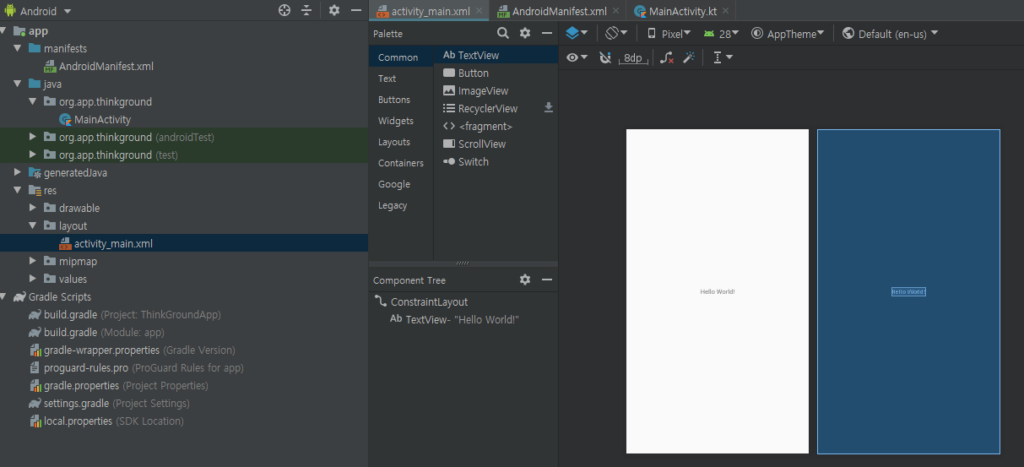
Task: Toggle the autoconnect magnet icon
Action: (605, 57)
